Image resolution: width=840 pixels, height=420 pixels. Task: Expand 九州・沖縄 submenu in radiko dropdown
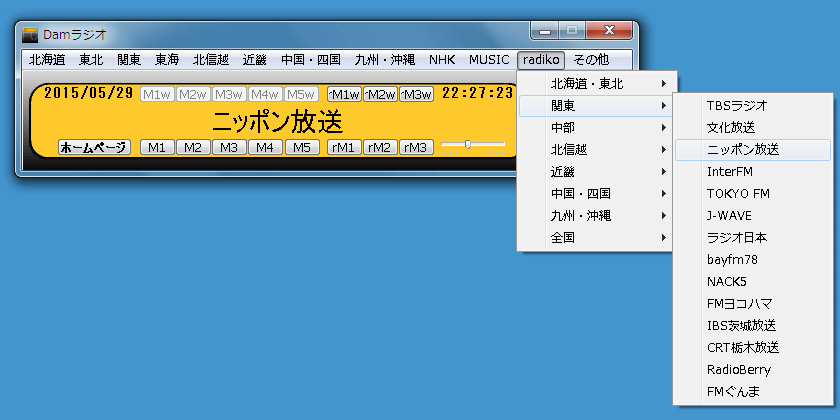click(x=595, y=215)
